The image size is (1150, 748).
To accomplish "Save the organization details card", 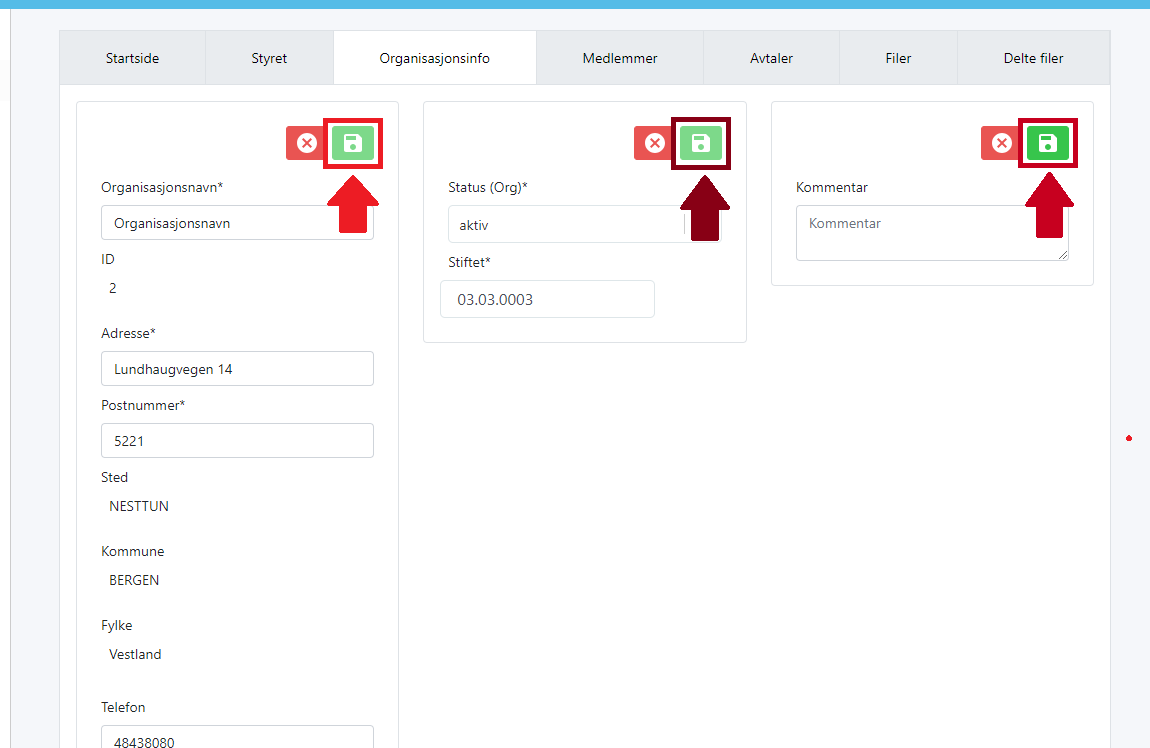I will (353, 144).
